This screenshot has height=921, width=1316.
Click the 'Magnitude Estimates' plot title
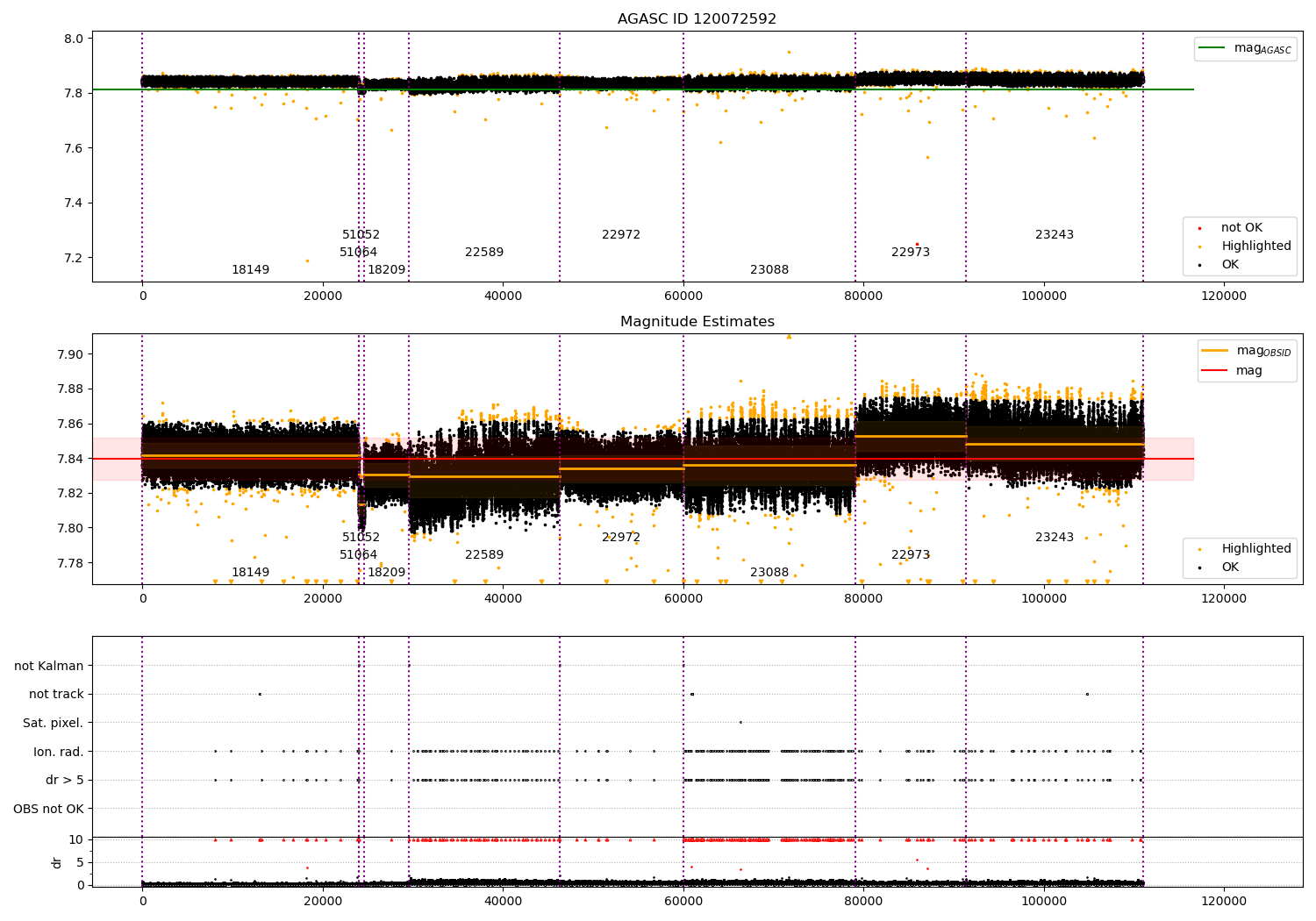coord(697,322)
